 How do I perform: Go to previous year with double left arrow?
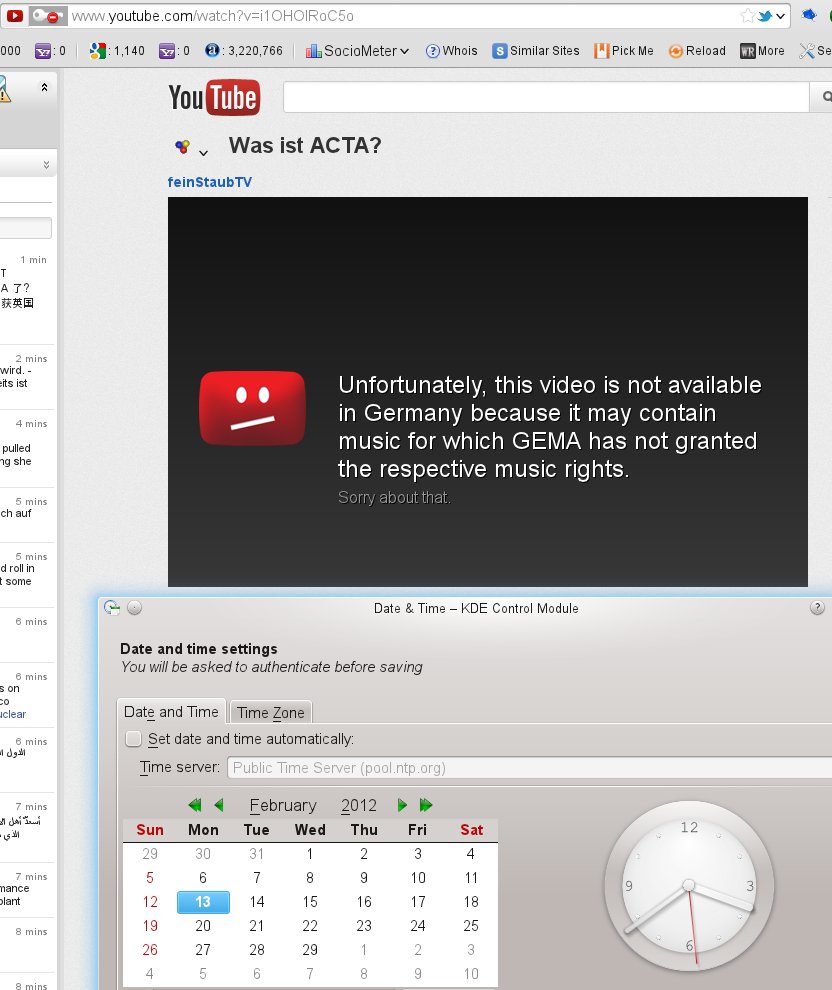[195, 805]
